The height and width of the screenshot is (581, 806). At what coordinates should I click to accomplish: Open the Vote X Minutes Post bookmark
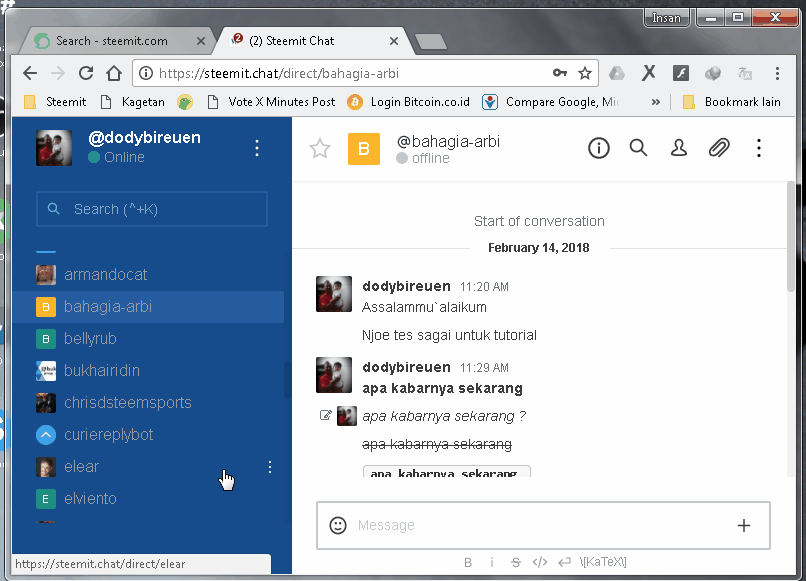click(271, 102)
